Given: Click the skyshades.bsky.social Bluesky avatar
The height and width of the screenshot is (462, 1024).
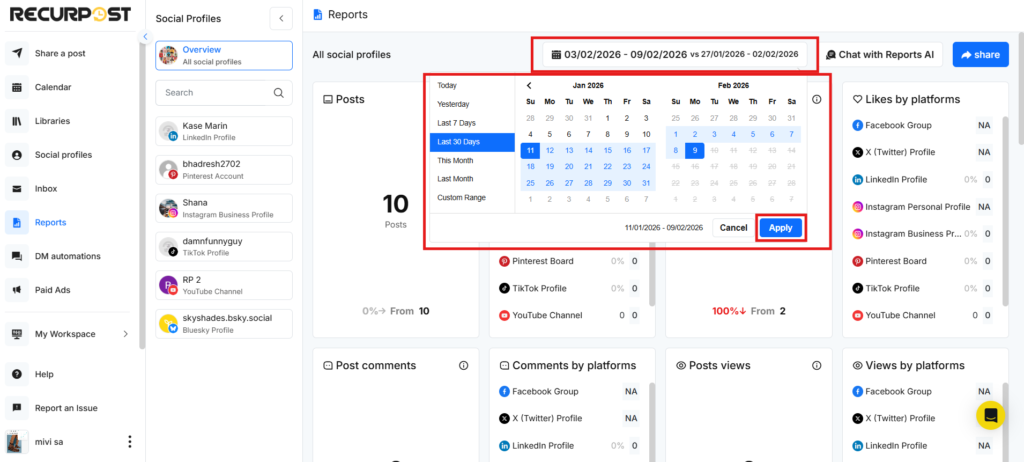Looking at the screenshot, I should [x=168, y=323].
